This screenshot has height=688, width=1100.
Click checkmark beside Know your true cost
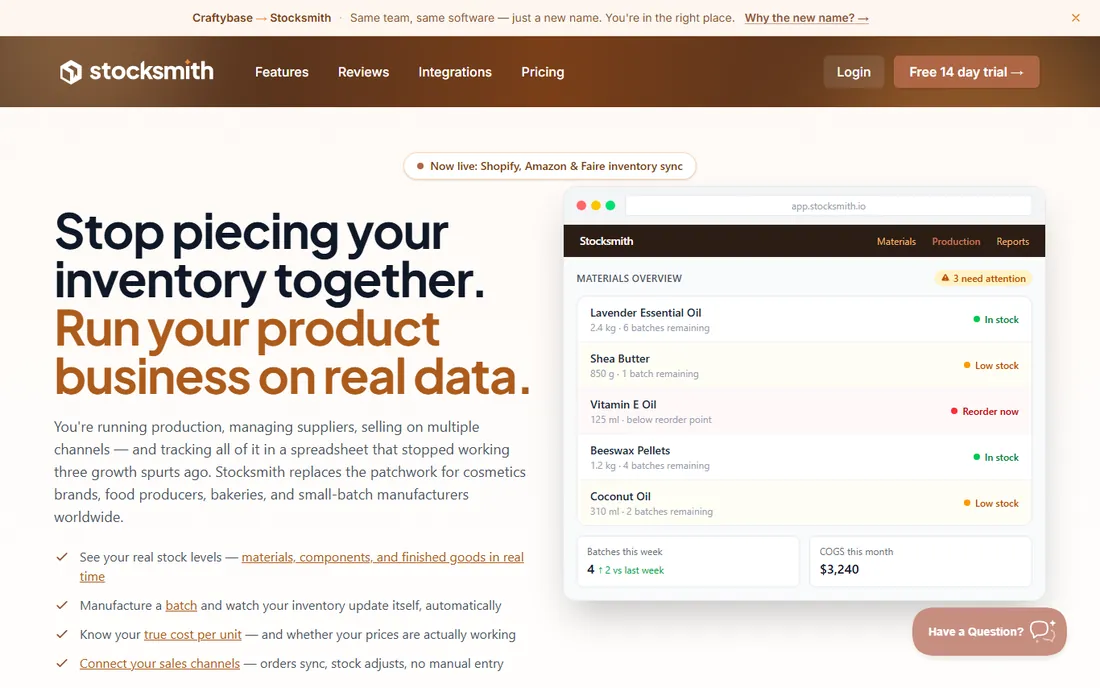(x=62, y=634)
